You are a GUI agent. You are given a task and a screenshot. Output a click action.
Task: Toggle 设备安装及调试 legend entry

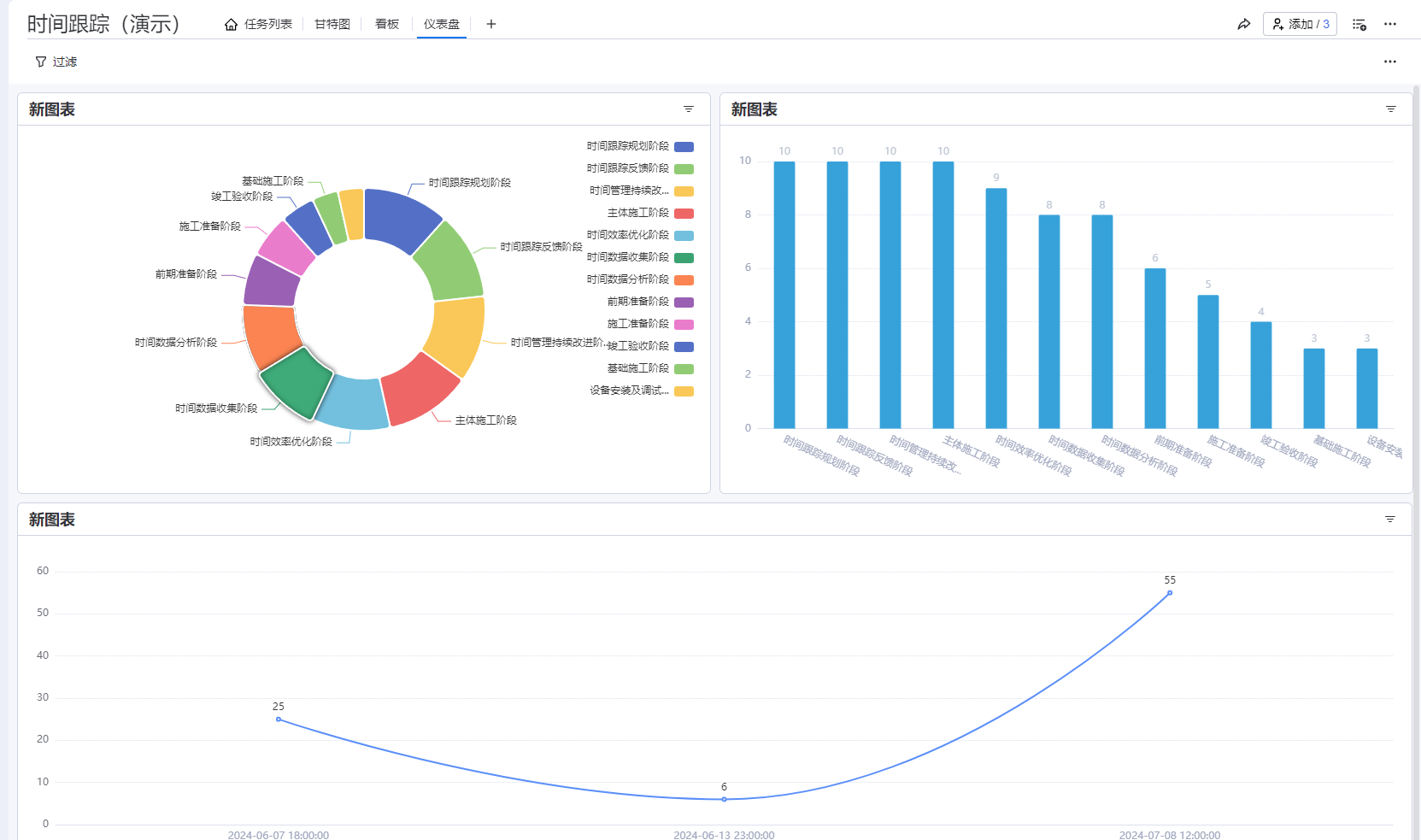coord(642,391)
